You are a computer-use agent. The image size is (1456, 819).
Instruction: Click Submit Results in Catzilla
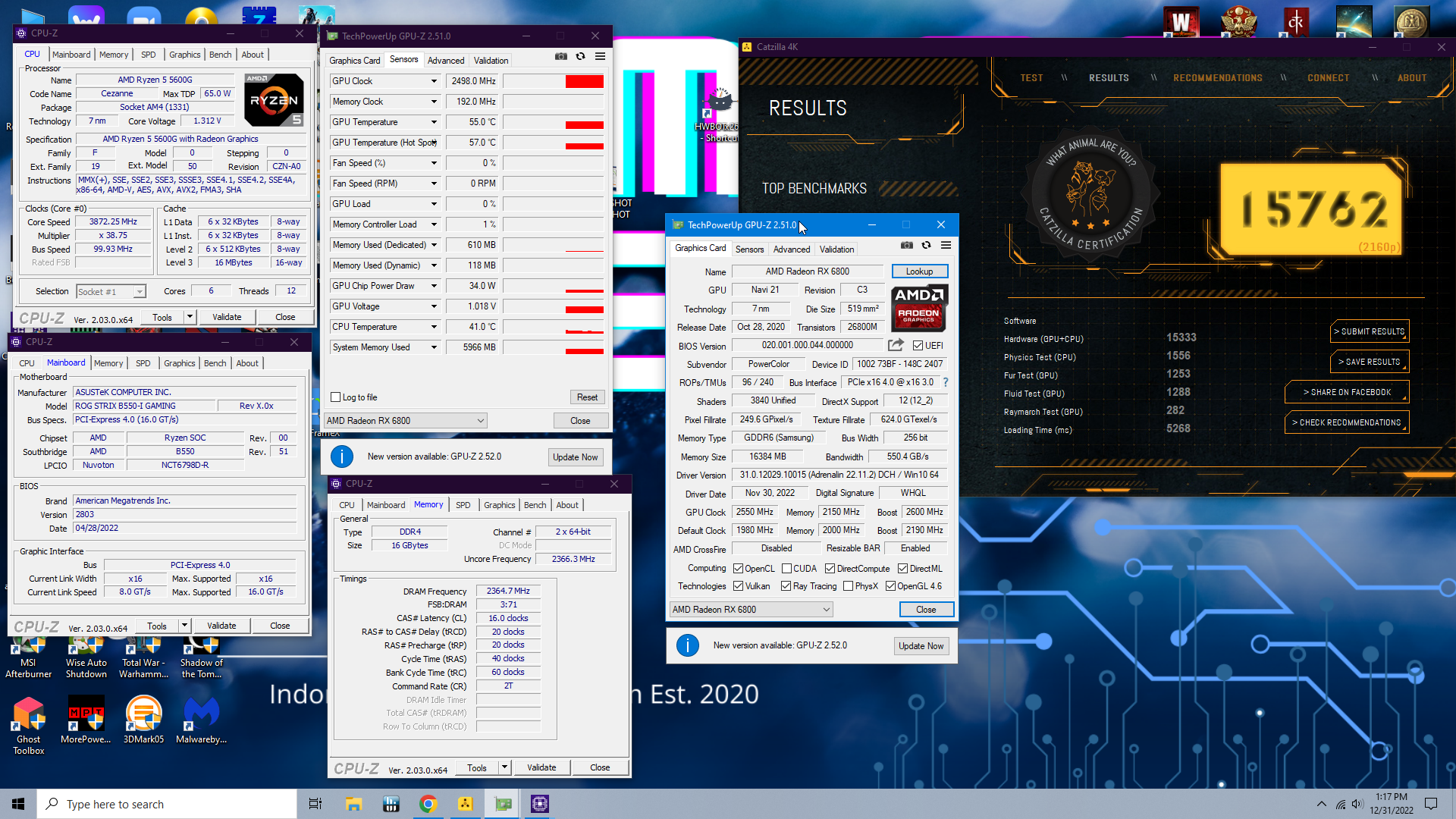click(1370, 331)
